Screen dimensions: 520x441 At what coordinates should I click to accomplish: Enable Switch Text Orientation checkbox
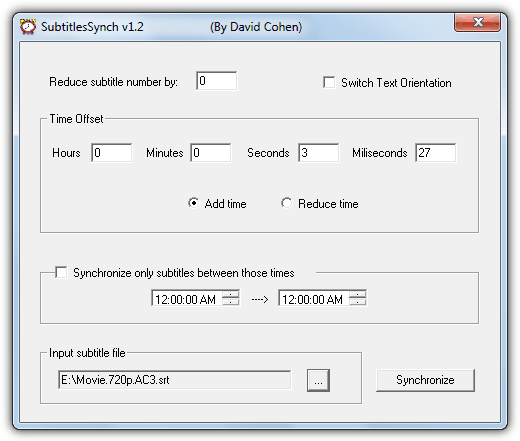click(329, 82)
